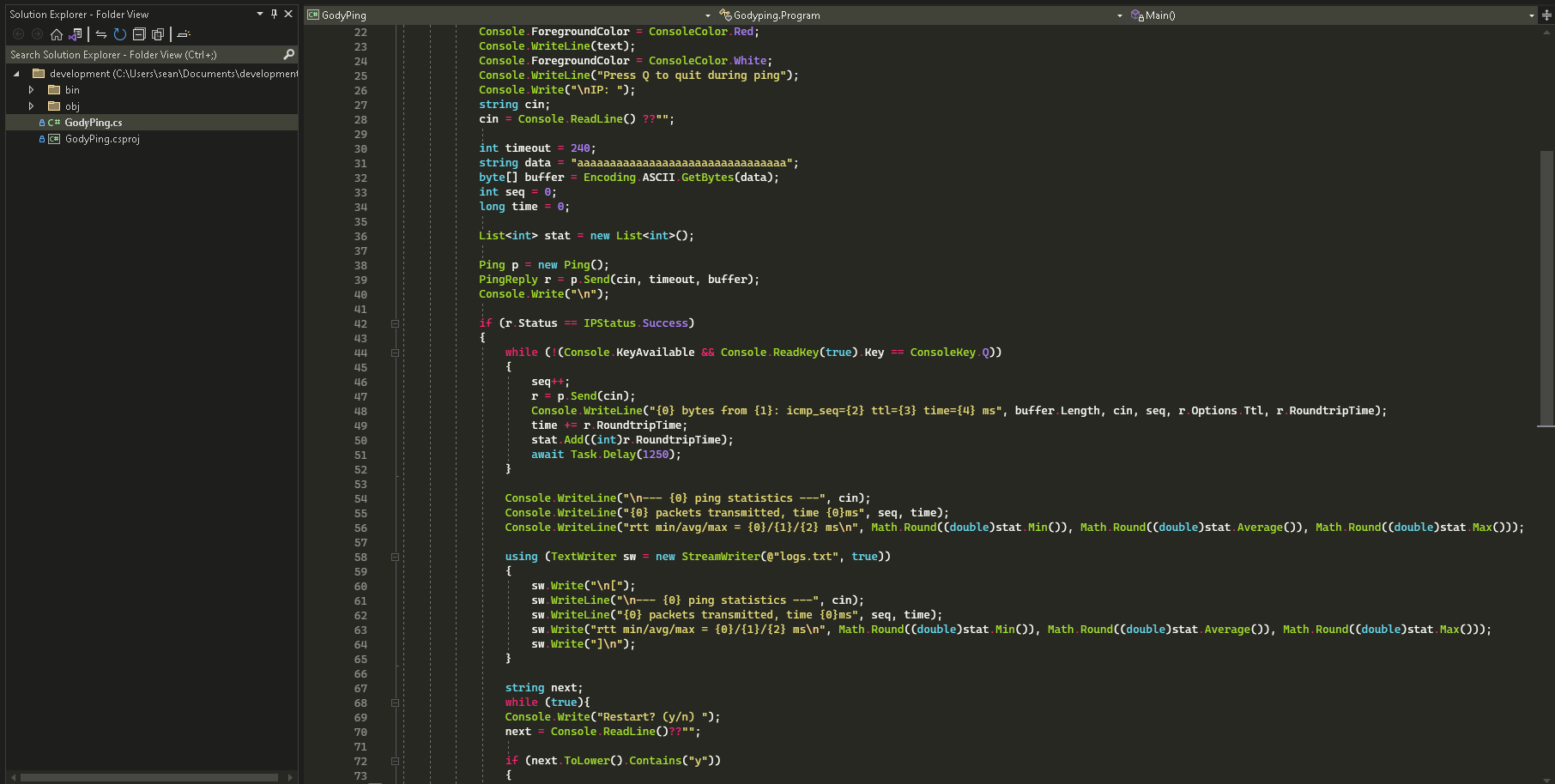The width and height of the screenshot is (1555, 784).
Task: Open the Solution Explorer window position menu
Action: click(x=260, y=15)
